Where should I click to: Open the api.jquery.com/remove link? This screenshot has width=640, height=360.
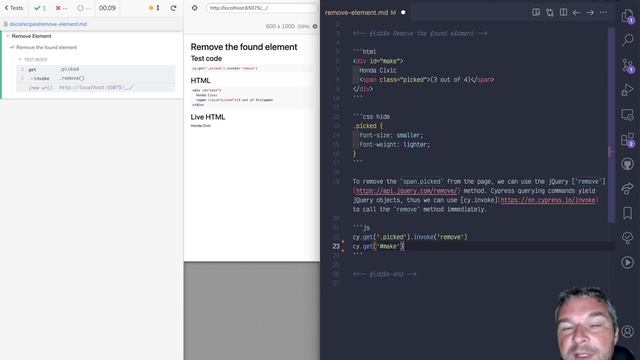coord(407,191)
